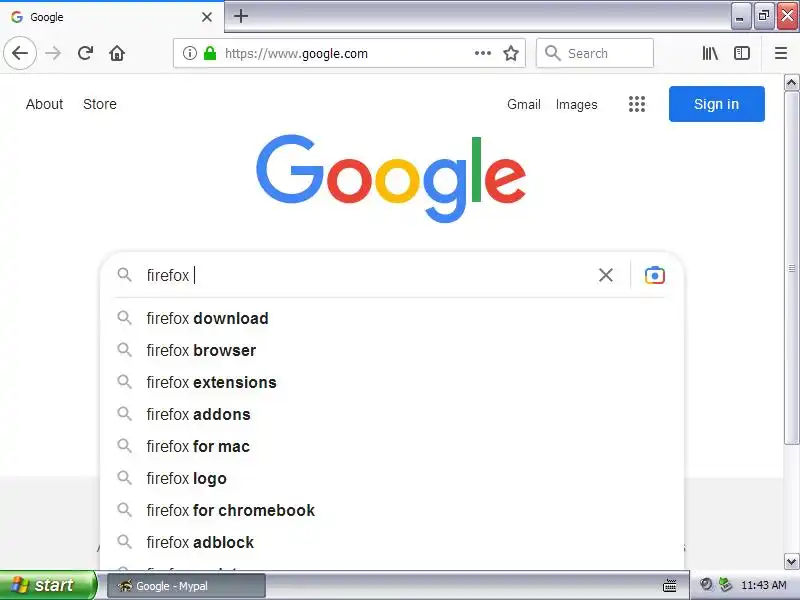Open the Google apps grid
The image size is (800, 600).
(637, 104)
